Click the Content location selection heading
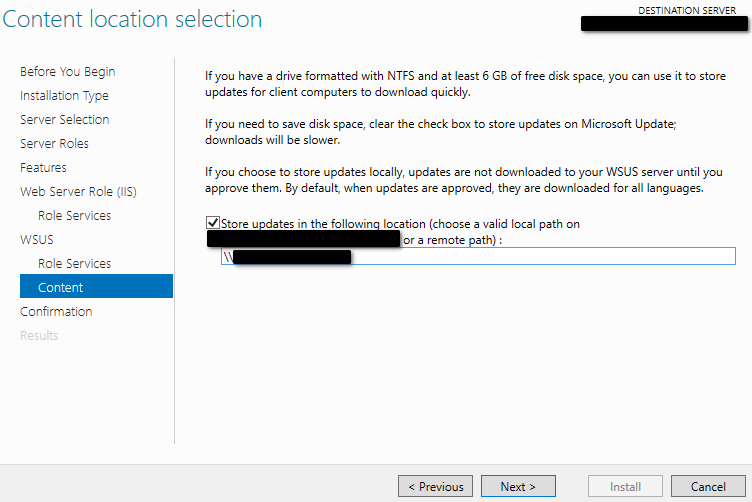Image resolution: width=752 pixels, height=502 pixels. 132,19
